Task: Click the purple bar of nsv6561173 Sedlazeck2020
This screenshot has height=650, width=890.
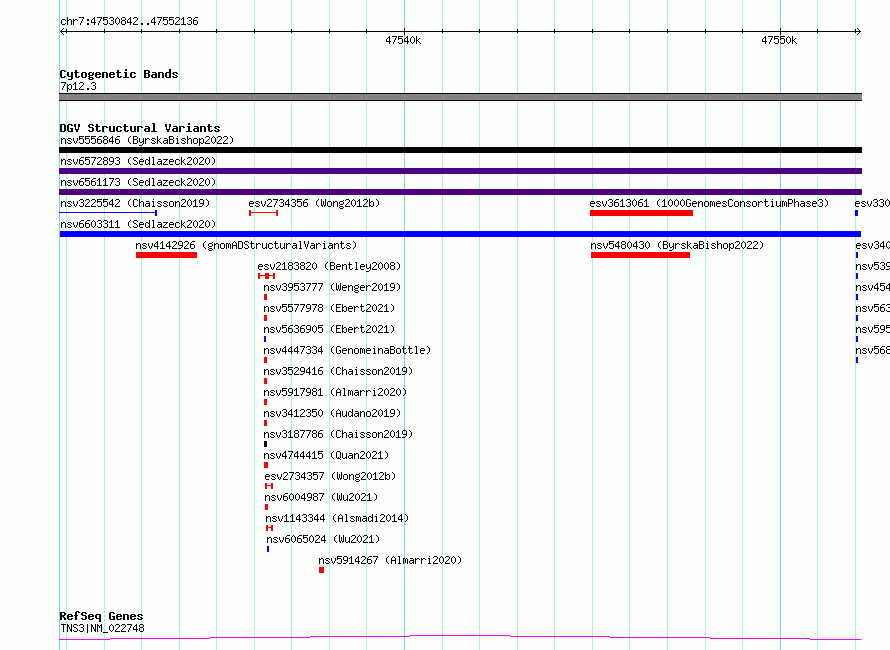Action: click(460, 192)
